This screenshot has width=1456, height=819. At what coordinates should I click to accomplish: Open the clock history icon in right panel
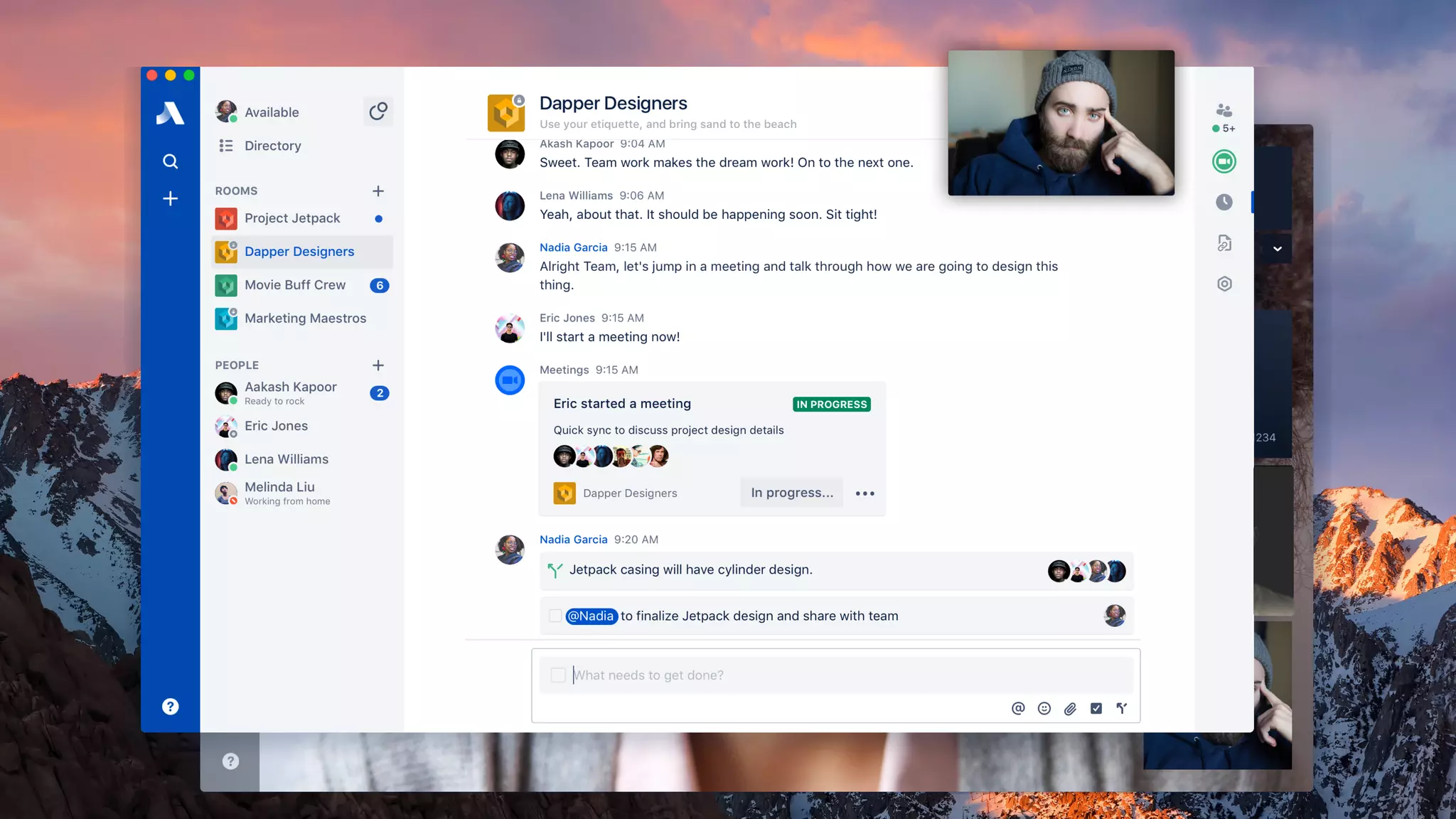(1224, 203)
